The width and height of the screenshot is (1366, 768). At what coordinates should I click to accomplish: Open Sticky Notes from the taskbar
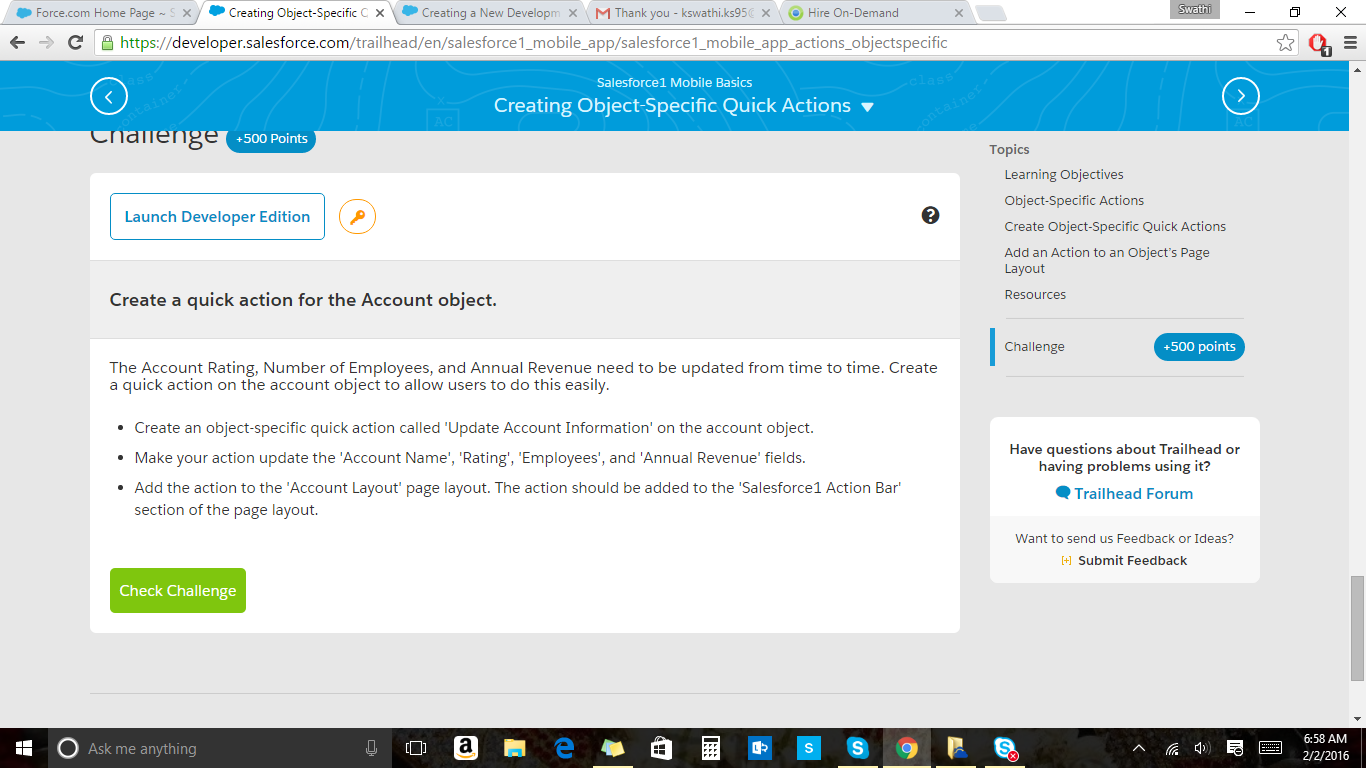(x=612, y=748)
